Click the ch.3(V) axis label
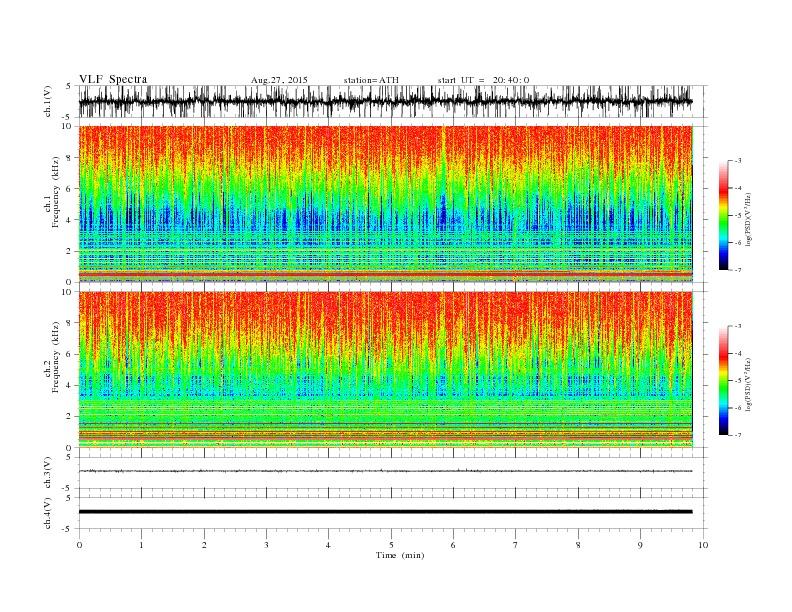 tap(48, 473)
